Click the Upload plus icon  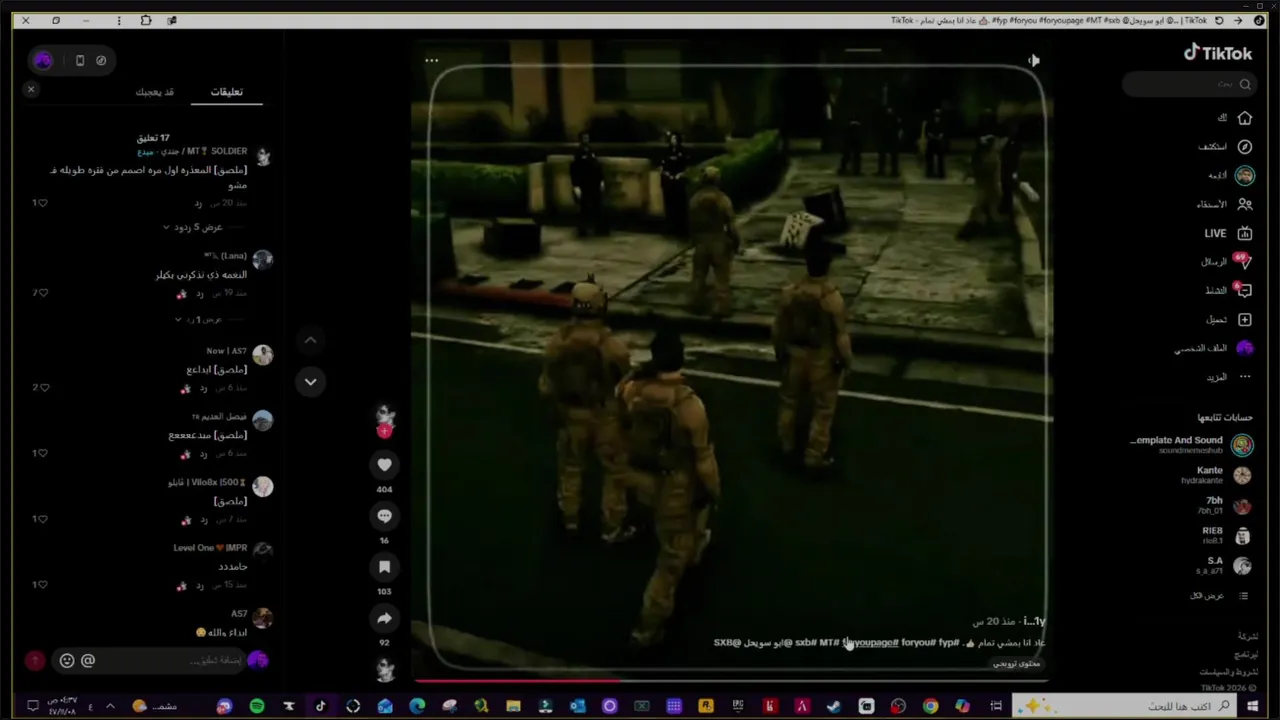pyautogui.click(x=1244, y=319)
